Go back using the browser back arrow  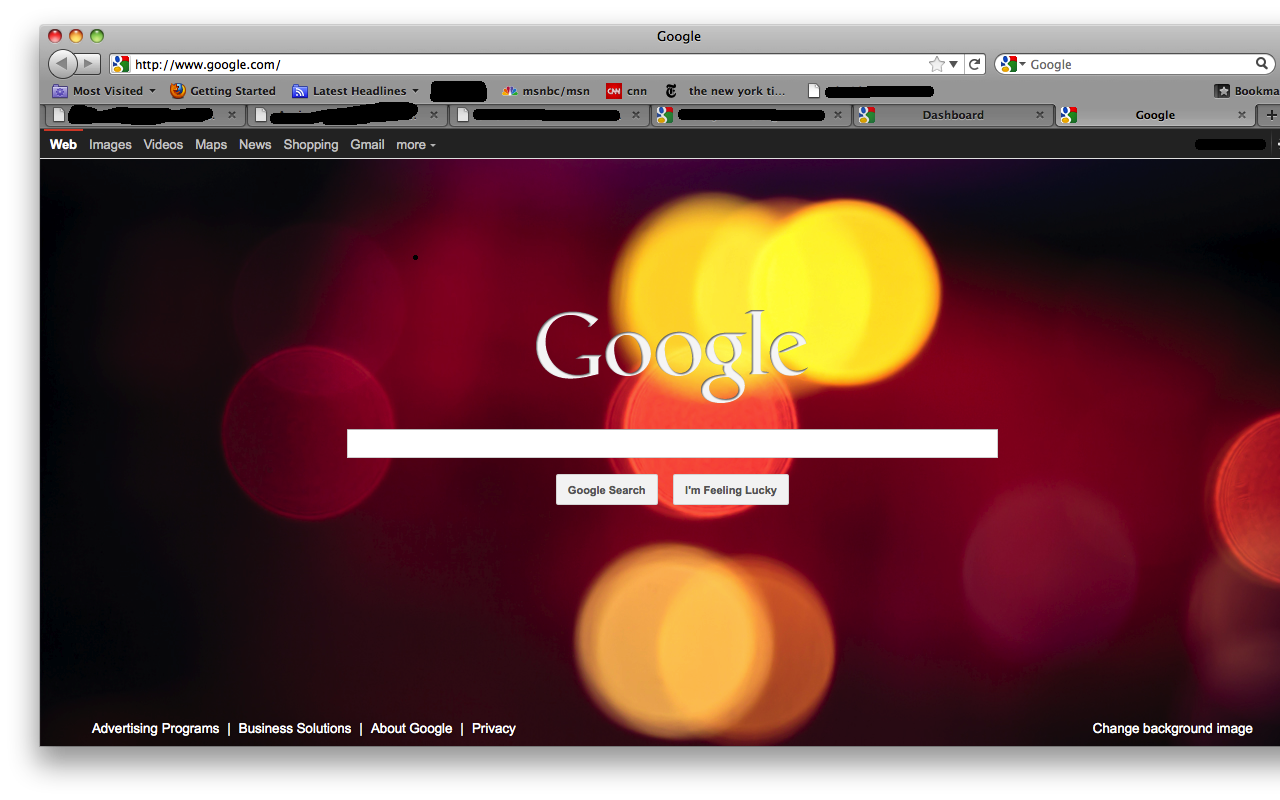click(62, 64)
